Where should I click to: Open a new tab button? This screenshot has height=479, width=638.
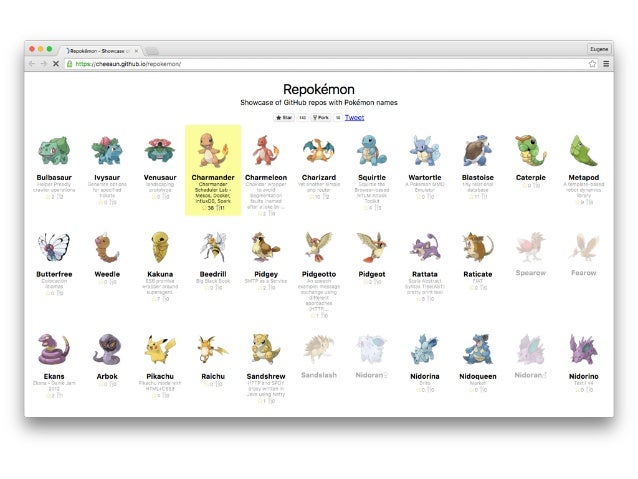point(151,51)
